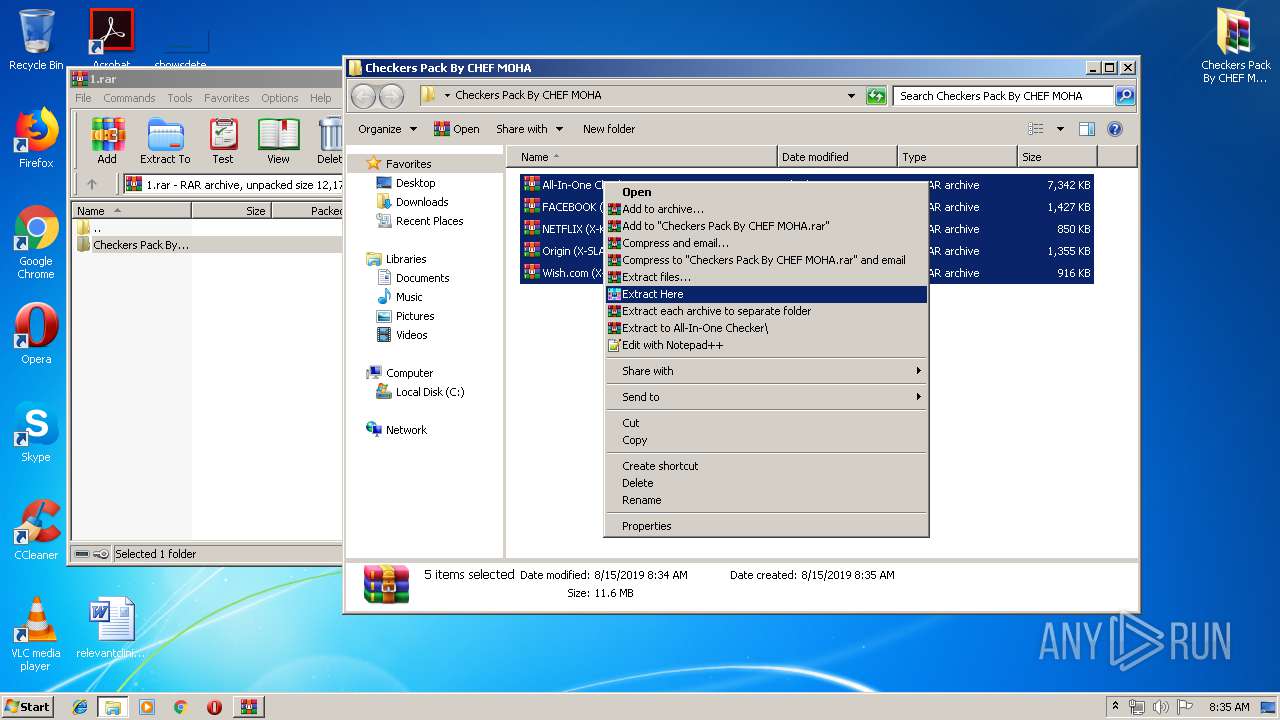
Task: Open the Options menu in WinRAR
Action: point(280,98)
